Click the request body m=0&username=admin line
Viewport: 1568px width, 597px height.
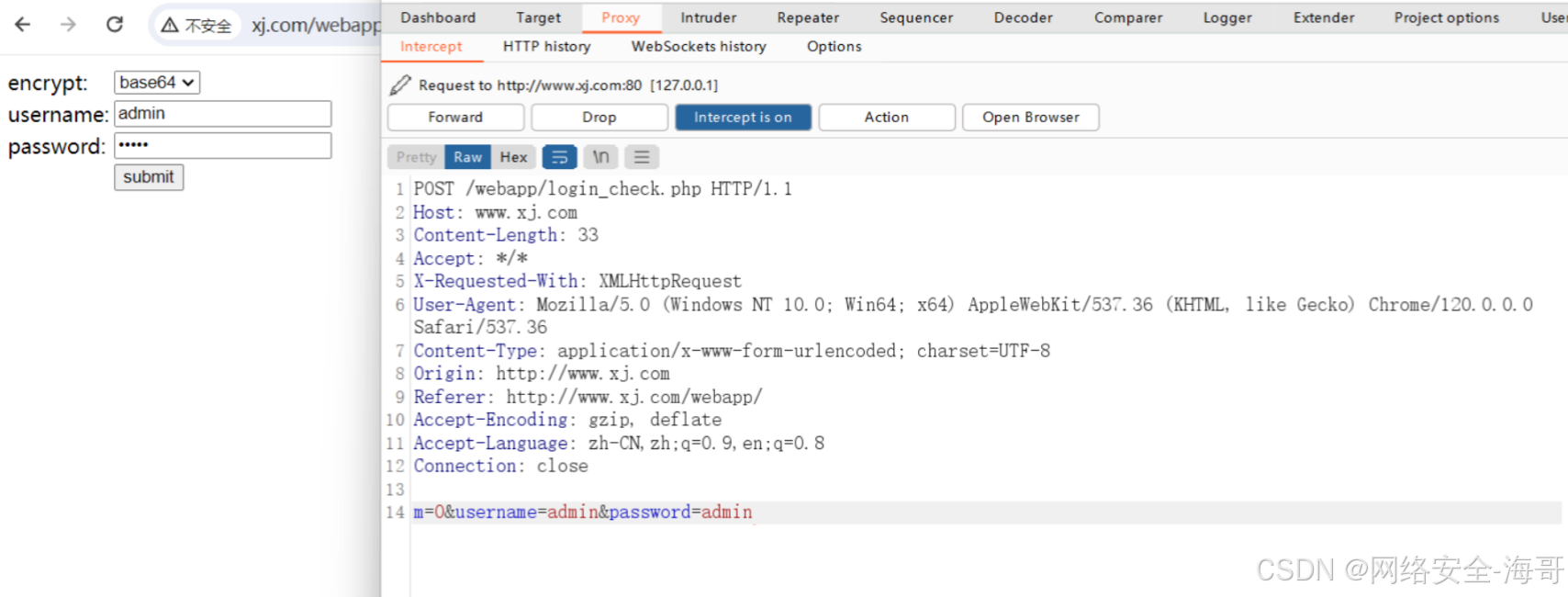[582, 513]
